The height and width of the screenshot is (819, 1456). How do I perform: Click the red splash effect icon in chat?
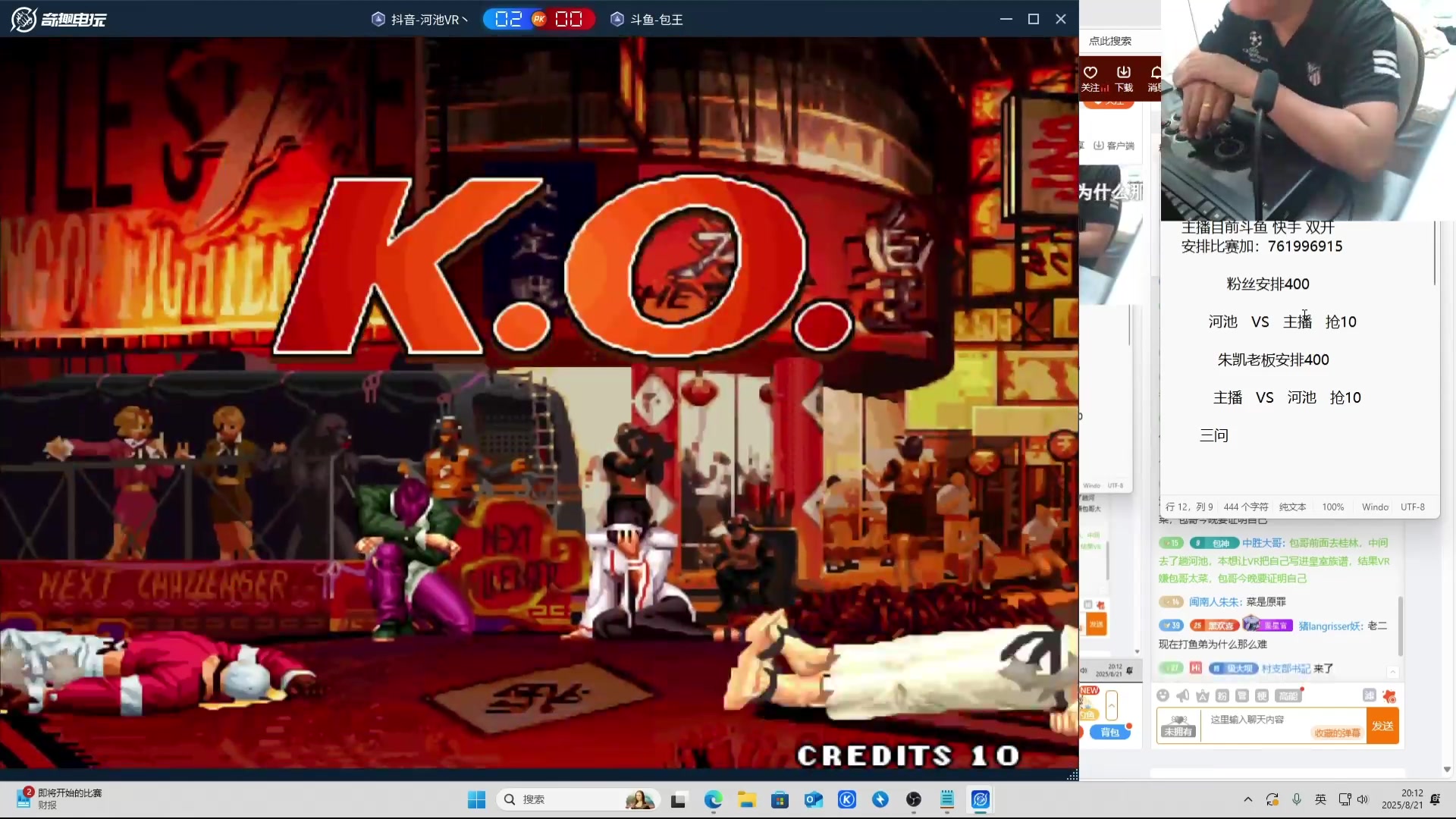[x=1389, y=696]
